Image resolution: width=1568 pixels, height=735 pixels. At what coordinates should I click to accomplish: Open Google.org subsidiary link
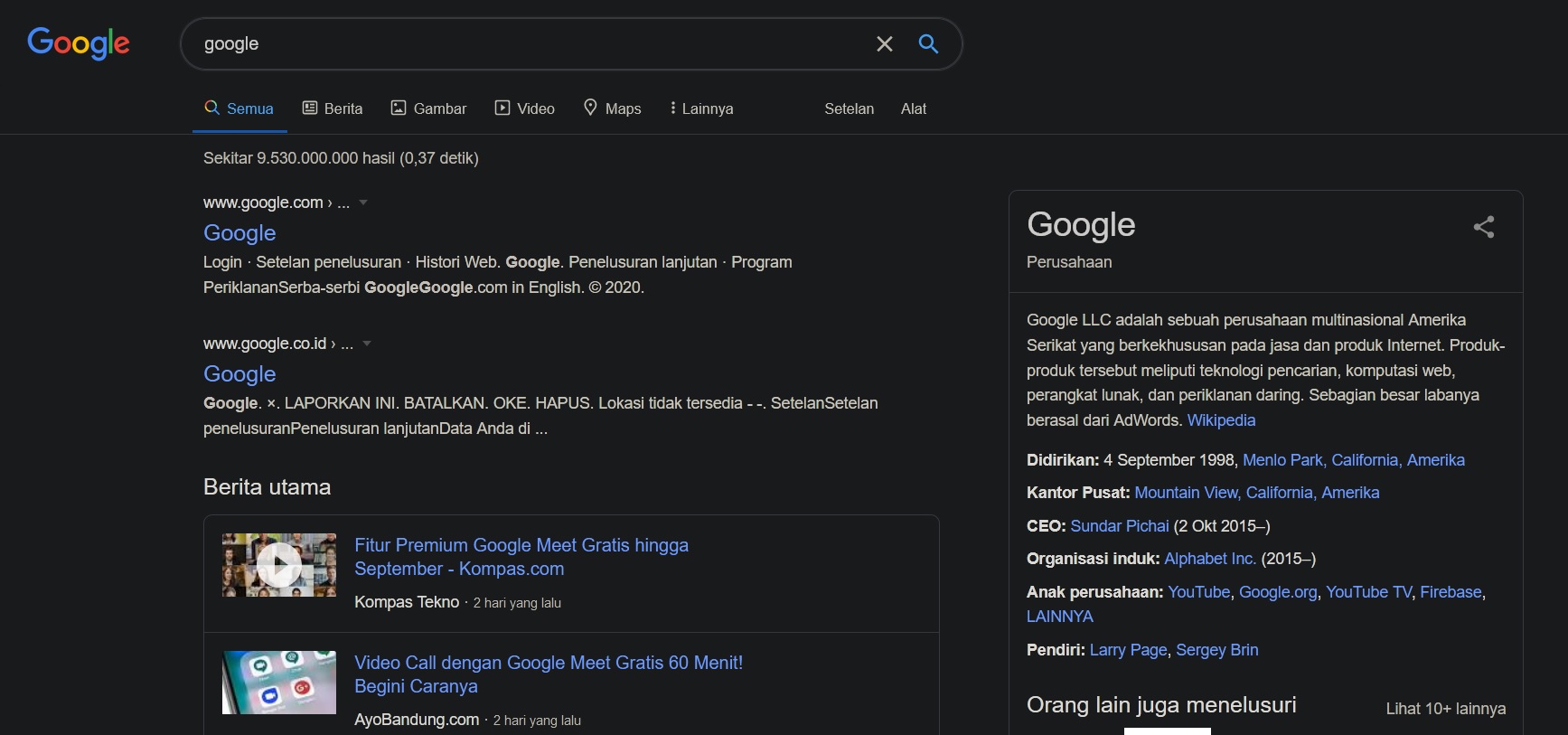point(1278,592)
